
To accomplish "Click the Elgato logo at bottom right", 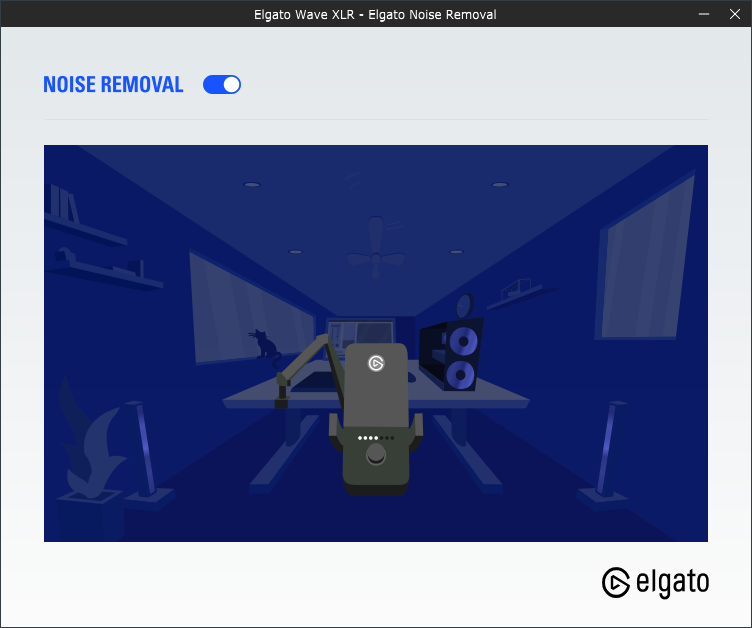I will [655, 582].
